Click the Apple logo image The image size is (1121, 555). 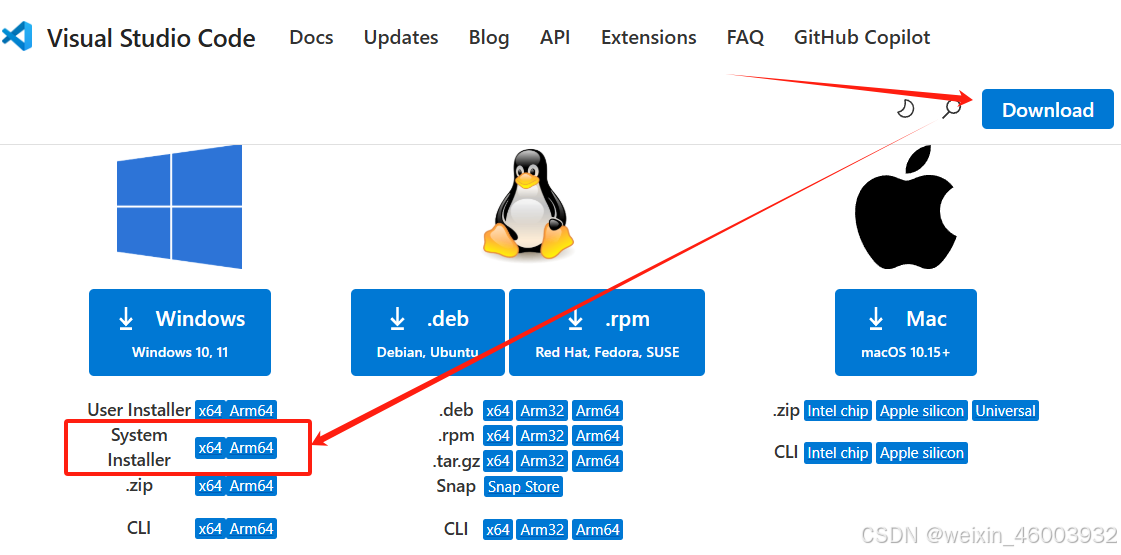coord(905,207)
